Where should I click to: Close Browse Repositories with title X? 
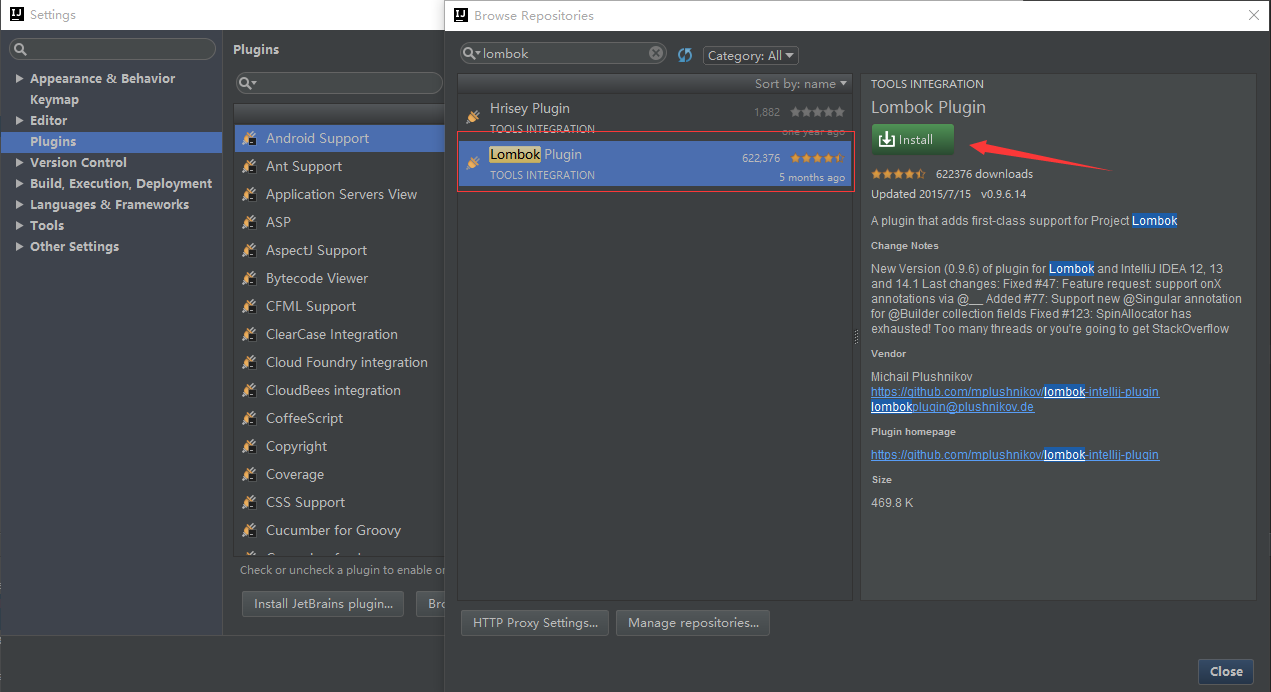point(1253,15)
